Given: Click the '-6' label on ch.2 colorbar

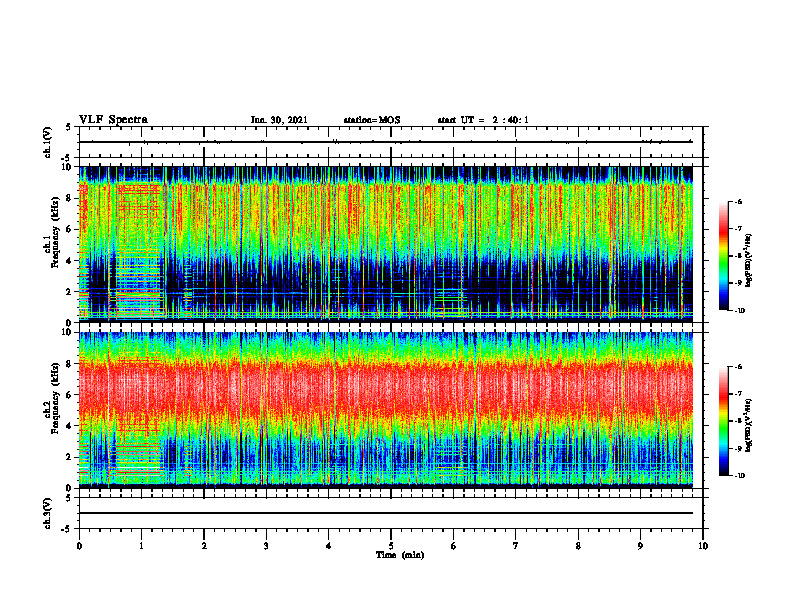Looking at the screenshot, I should (738, 367).
